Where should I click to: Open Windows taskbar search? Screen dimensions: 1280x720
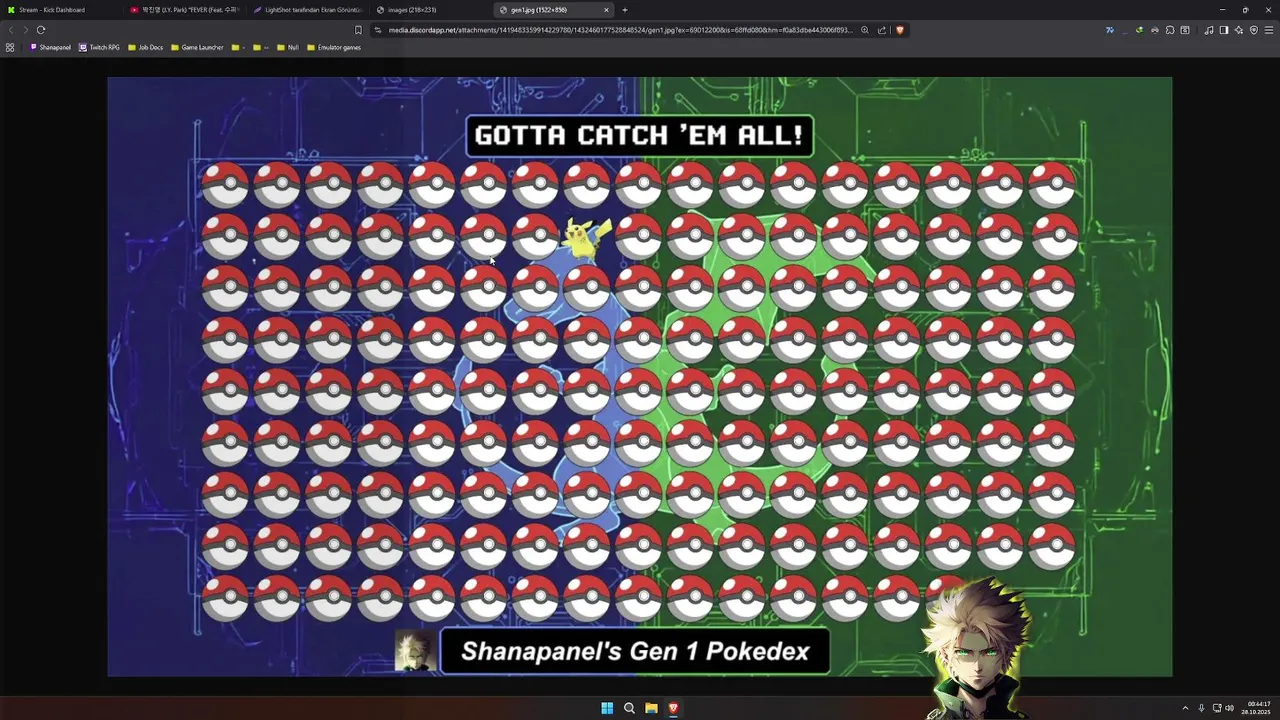coord(629,708)
